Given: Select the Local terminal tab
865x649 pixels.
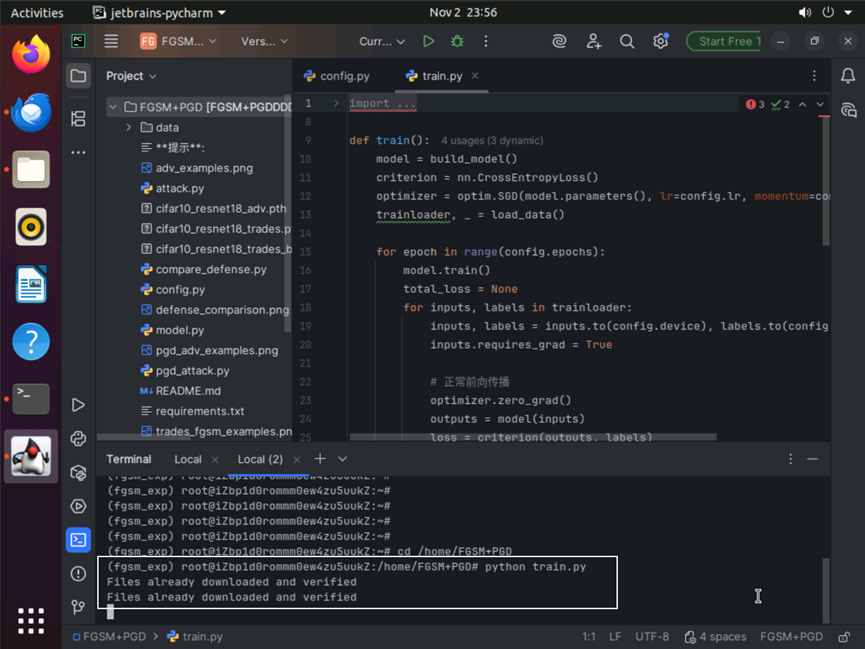Looking at the screenshot, I should [187, 459].
